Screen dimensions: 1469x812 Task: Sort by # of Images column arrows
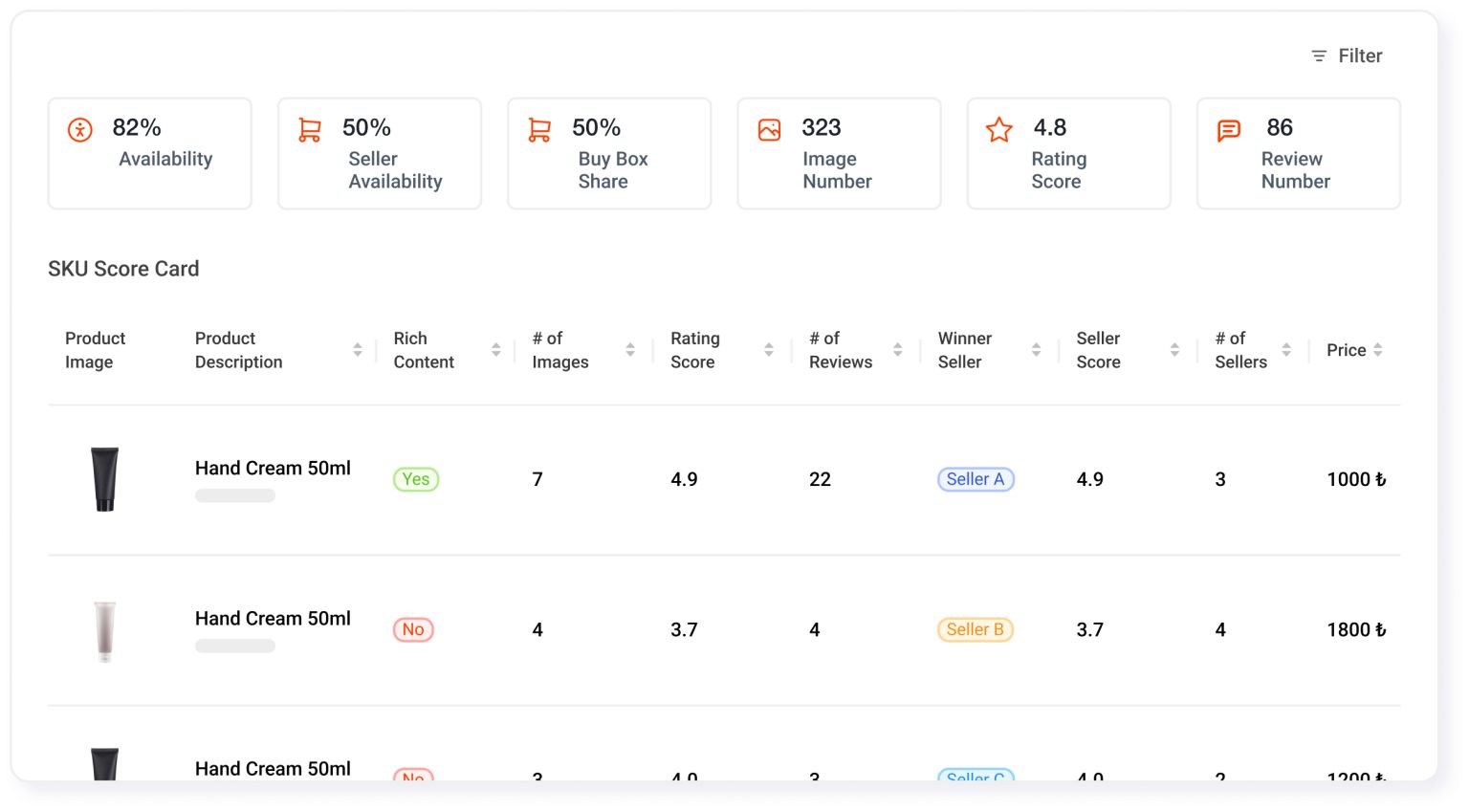click(630, 350)
